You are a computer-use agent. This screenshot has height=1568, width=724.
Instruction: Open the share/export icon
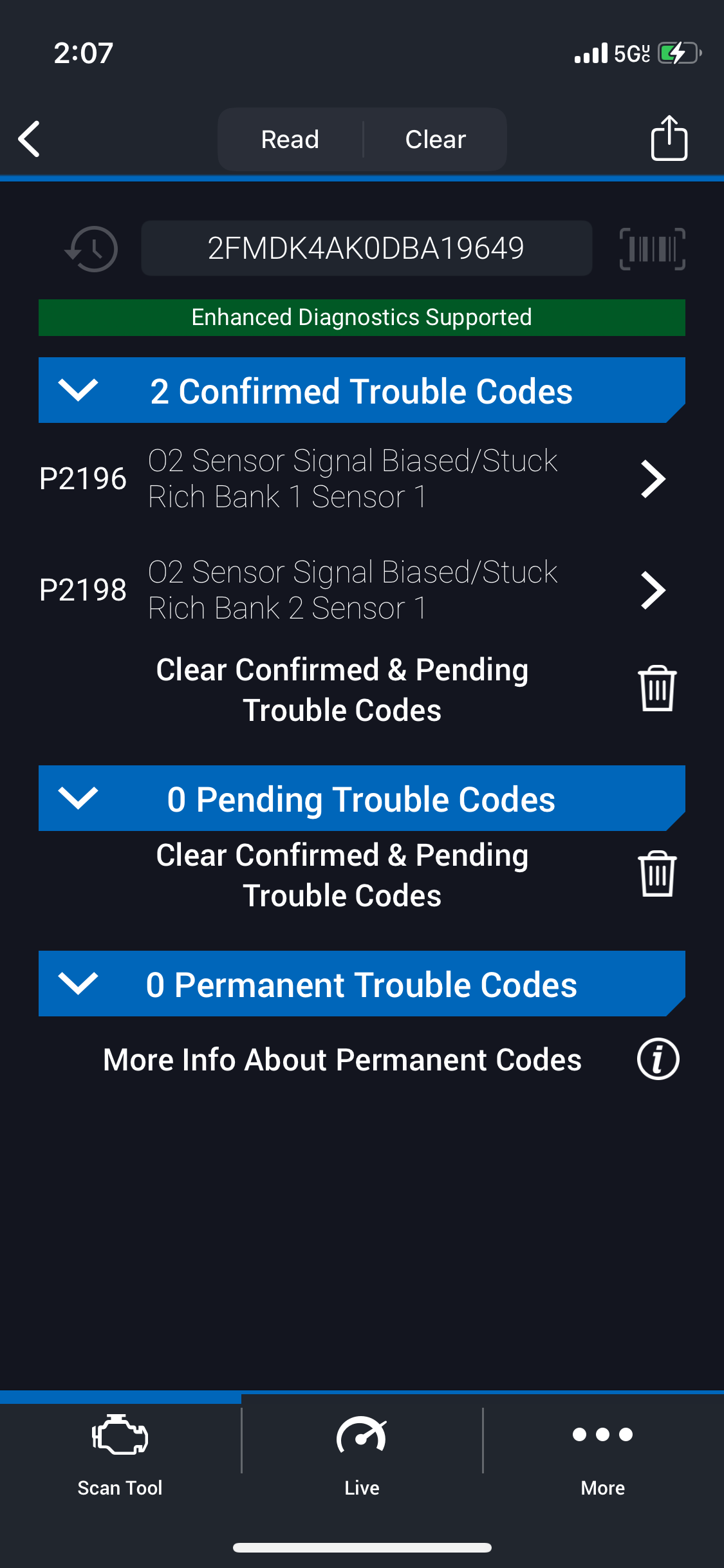[x=669, y=138]
